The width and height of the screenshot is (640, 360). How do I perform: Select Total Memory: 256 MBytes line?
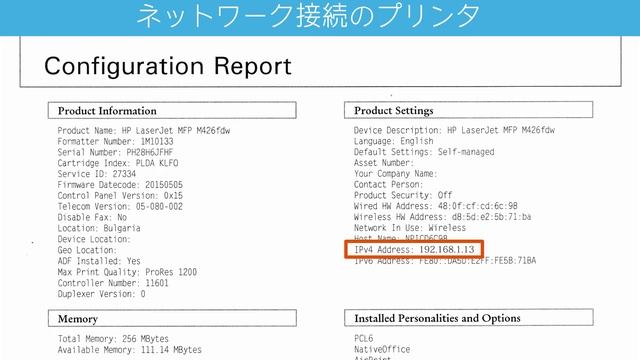click(113, 339)
